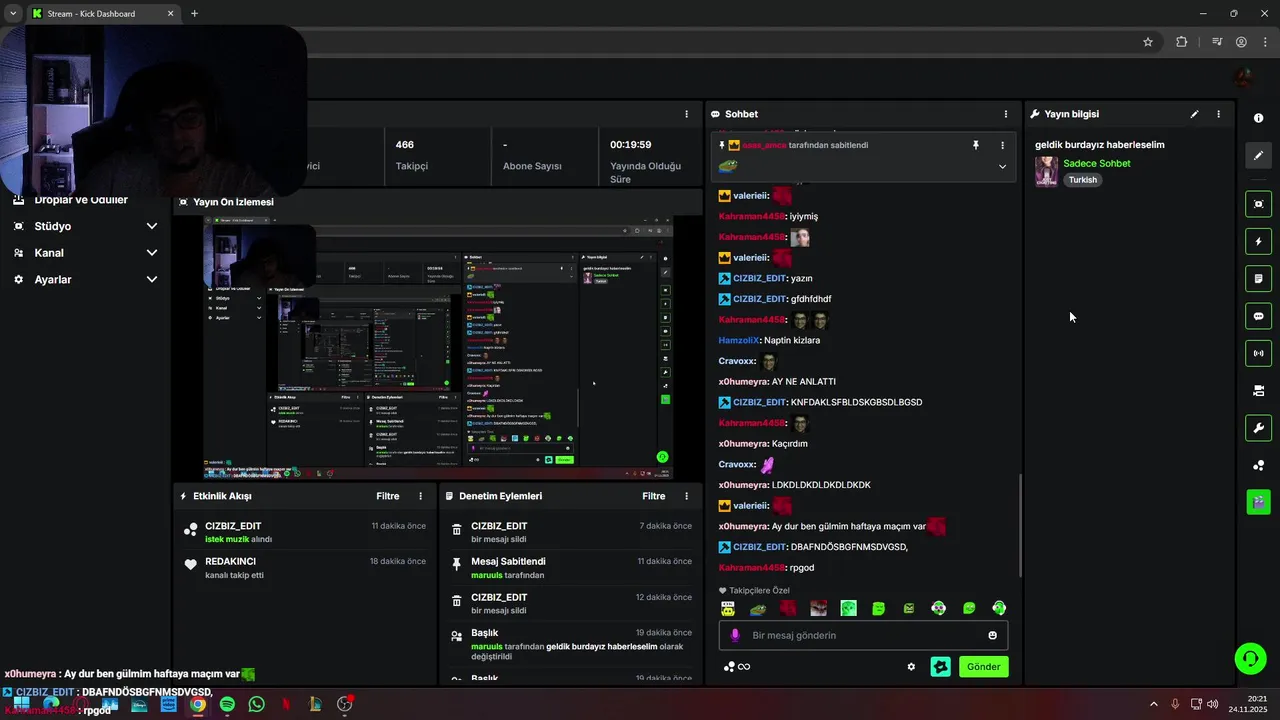Click the camera widget icon in the right rail
The height and width of the screenshot is (720, 1280).
coord(1258,390)
